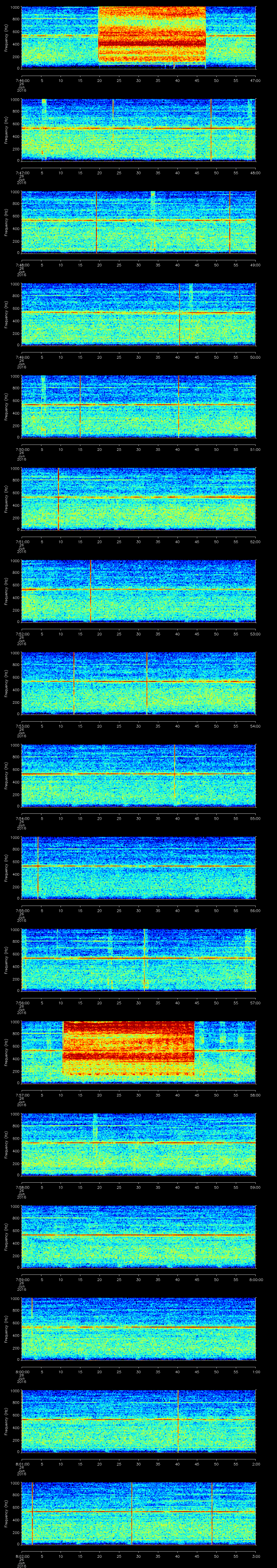Click the spectrogram panel starting at 7:59:00

pos(138,1237)
